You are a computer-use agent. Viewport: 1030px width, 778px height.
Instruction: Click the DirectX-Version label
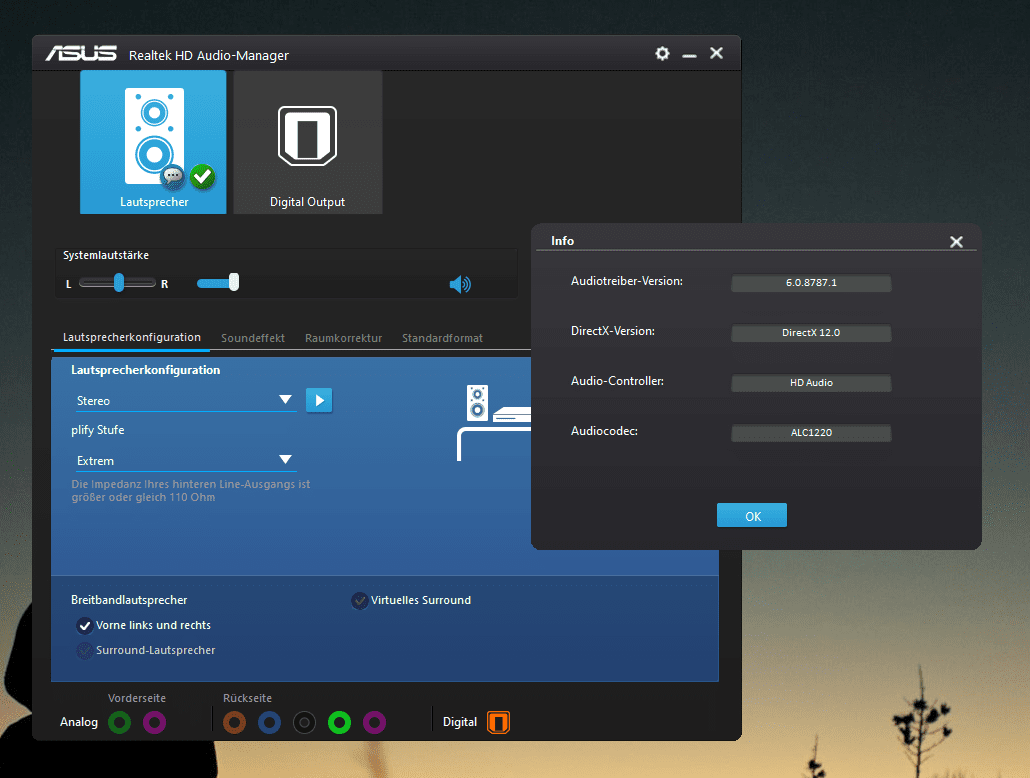click(613, 331)
